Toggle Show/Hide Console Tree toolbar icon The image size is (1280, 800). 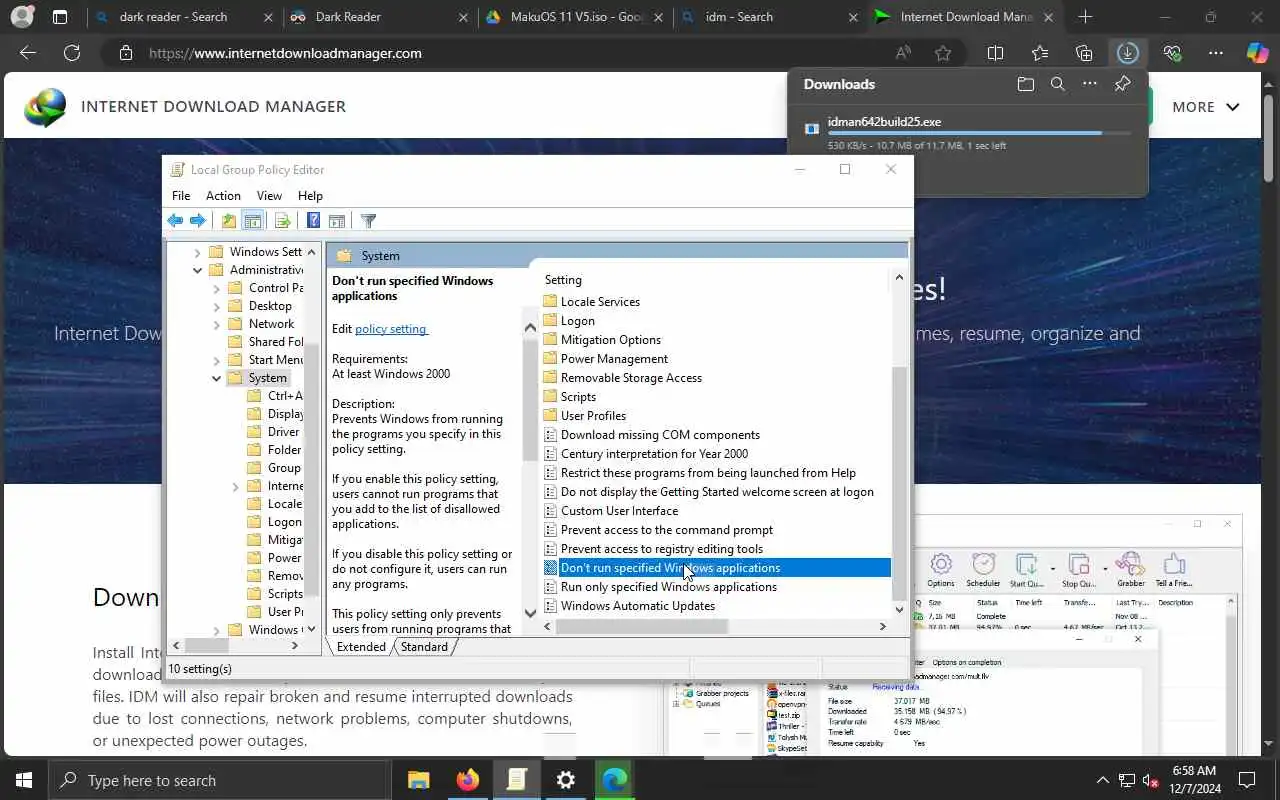pos(253,221)
